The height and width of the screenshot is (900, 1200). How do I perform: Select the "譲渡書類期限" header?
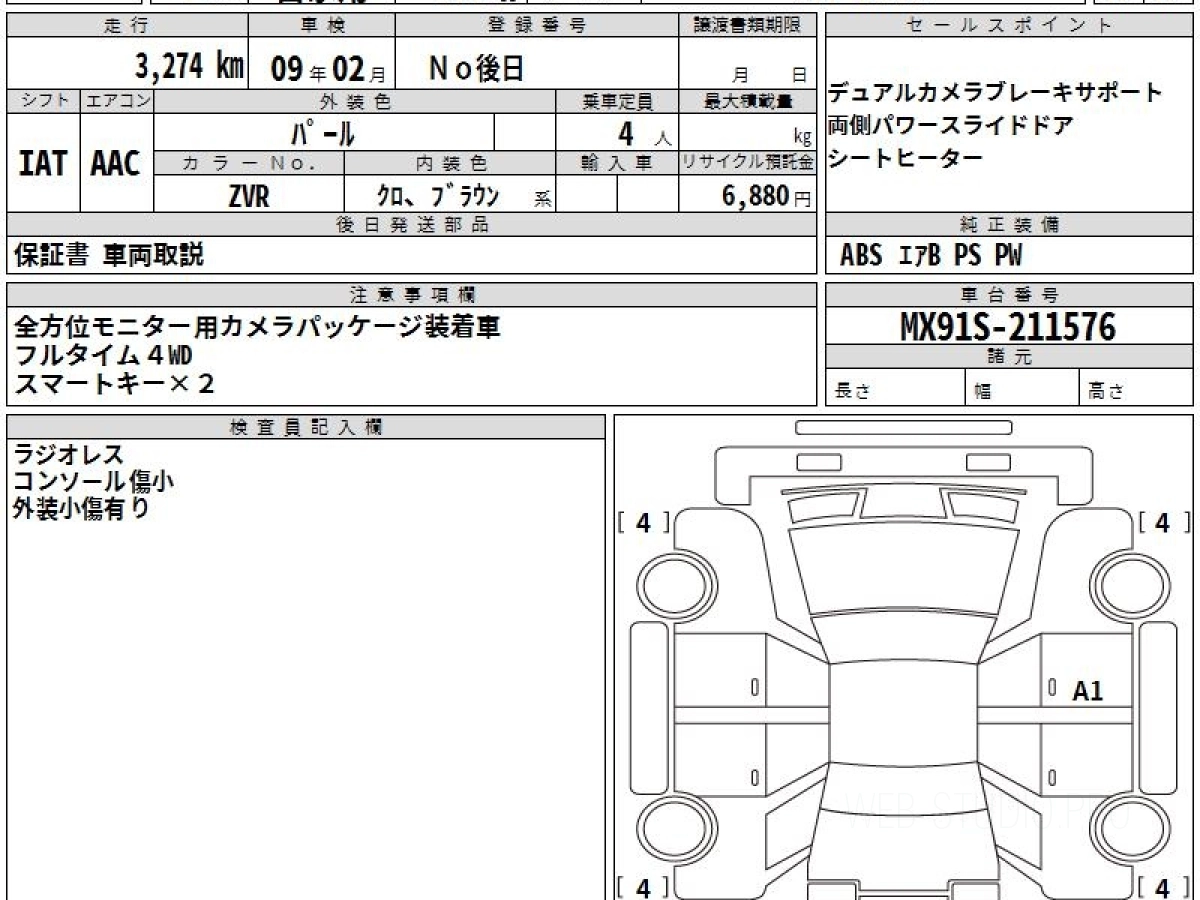[747, 27]
